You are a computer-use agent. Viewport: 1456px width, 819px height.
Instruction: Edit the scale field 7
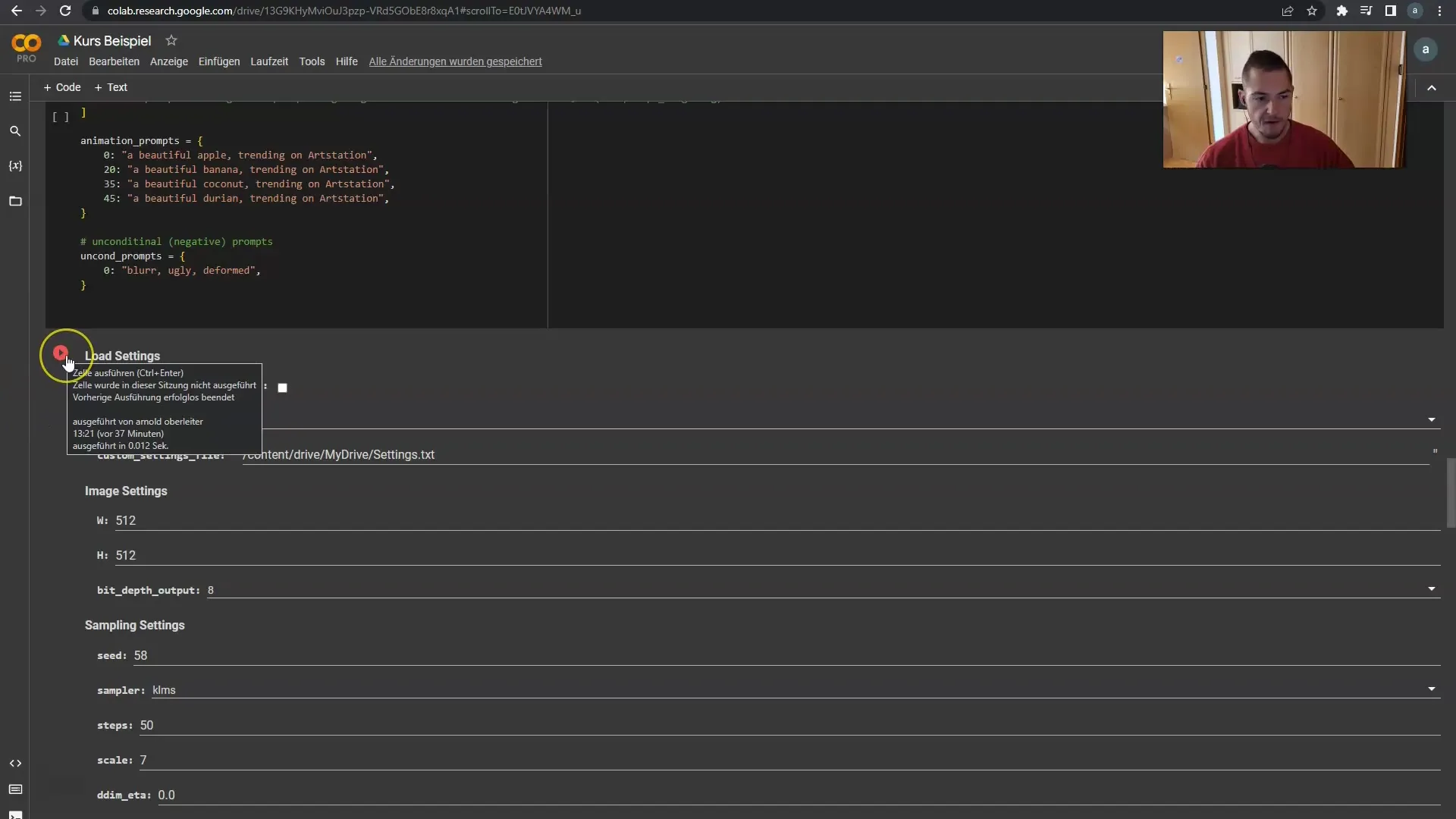pyautogui.click(x=789, y=760)
